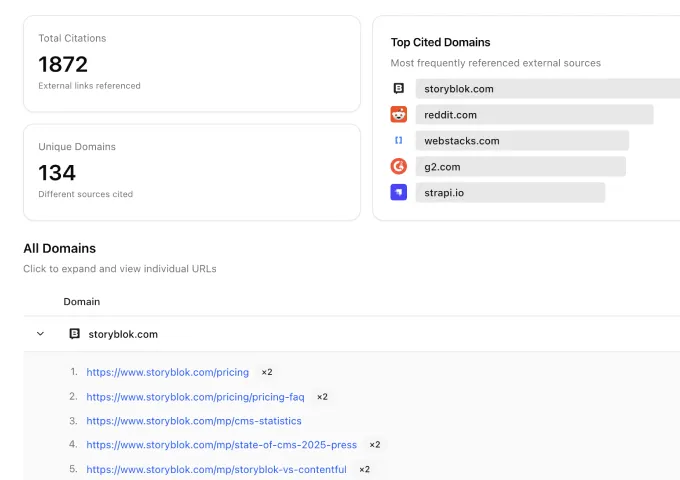680x480 pixels.
Task: Click the ×2 count beside state-of-cms-2025-press
Action: pyautogui.click(x=375, y=444)
